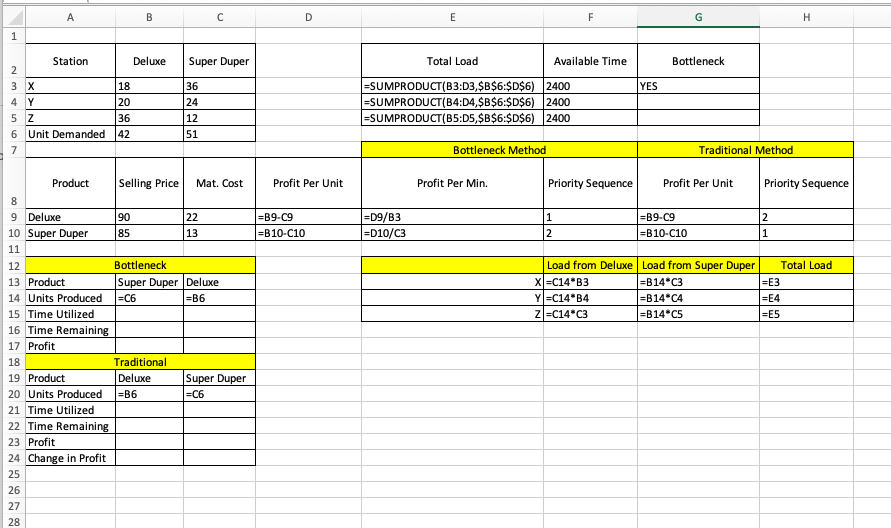The height and width of the screenshot is (528, 891).
Task: Click Available Time 2400 for station Y
Action: click(x=590, y=102)
